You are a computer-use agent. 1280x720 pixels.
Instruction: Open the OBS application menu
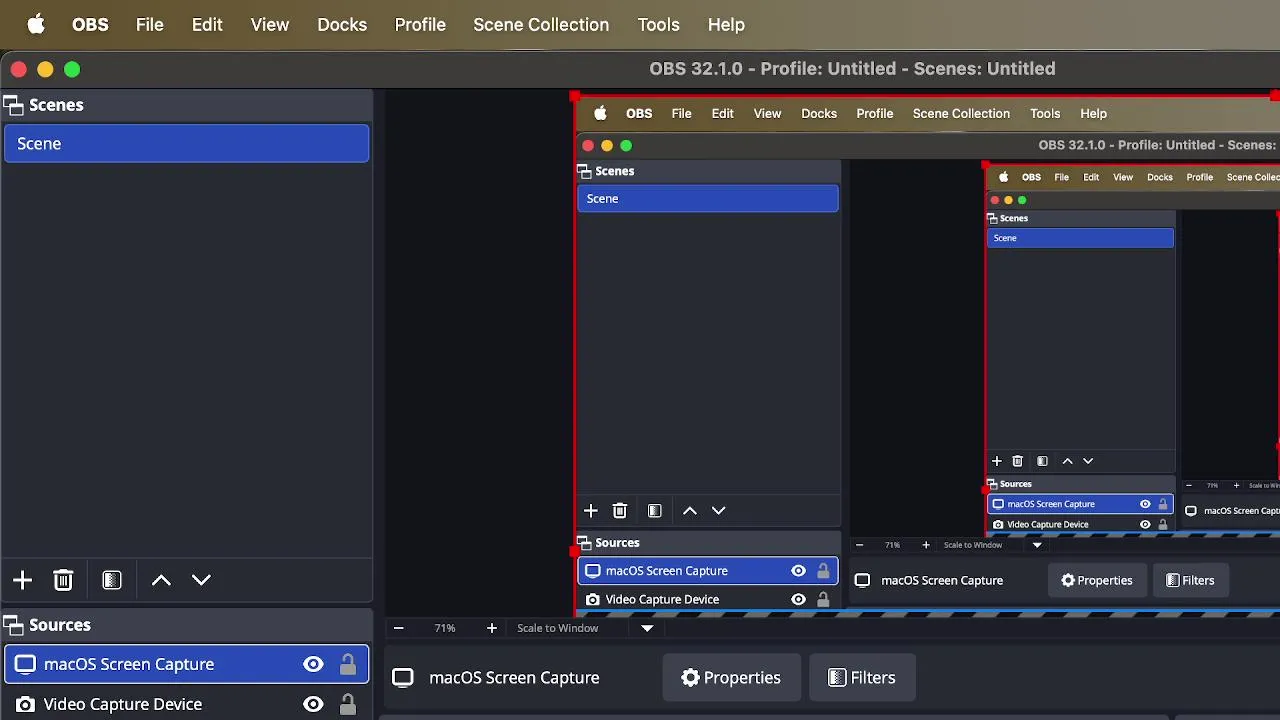click(x=90, y=24)
